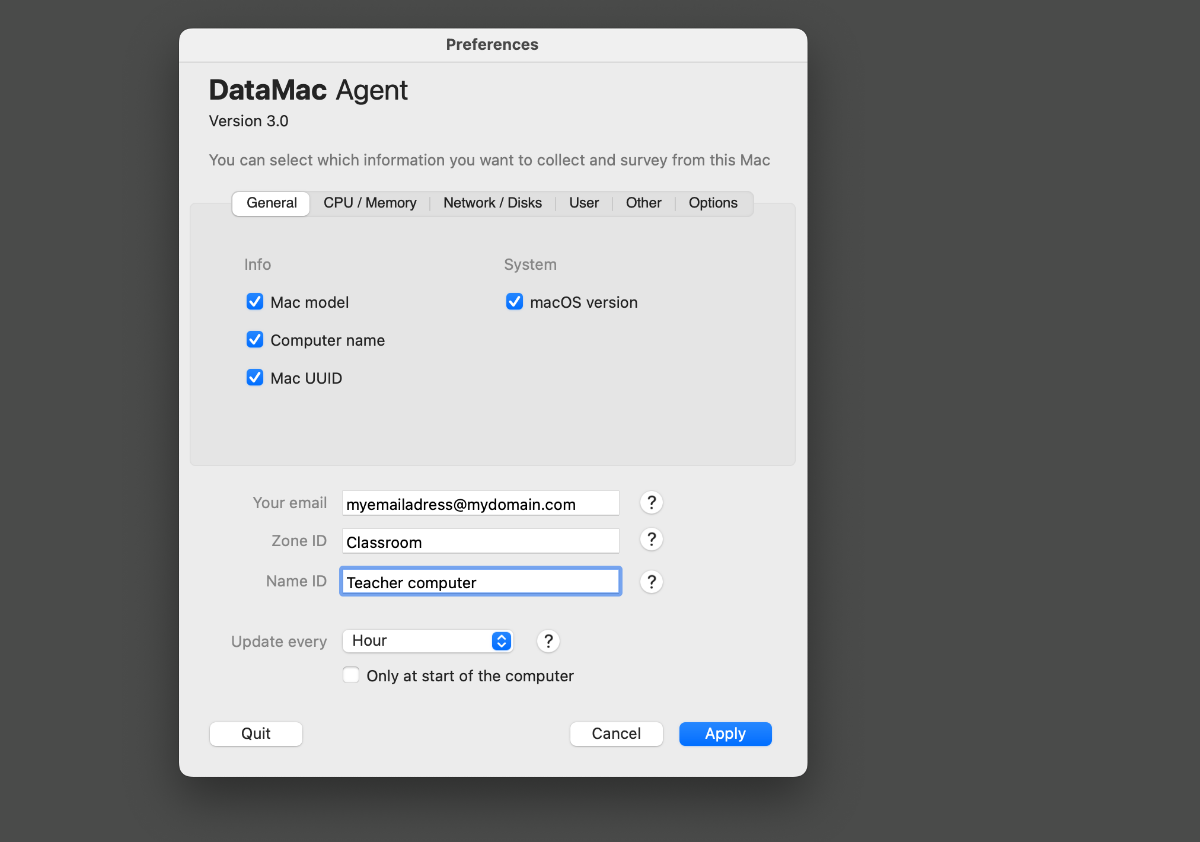Select the General tab
Viewport: 1200px width, 842px height.
point(271,203)
